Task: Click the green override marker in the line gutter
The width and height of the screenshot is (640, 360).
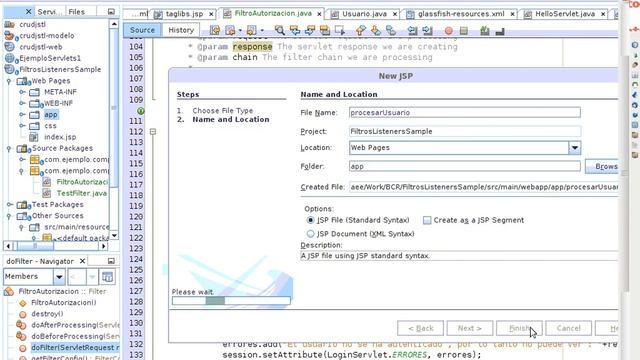Action: click(141, 111)
